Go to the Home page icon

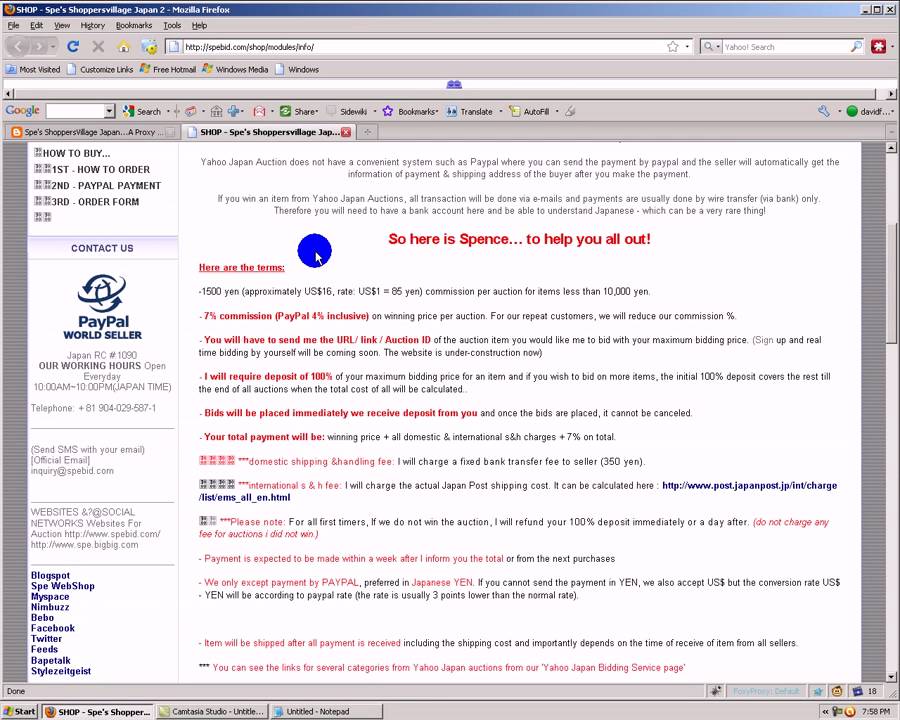coord(123,47)
